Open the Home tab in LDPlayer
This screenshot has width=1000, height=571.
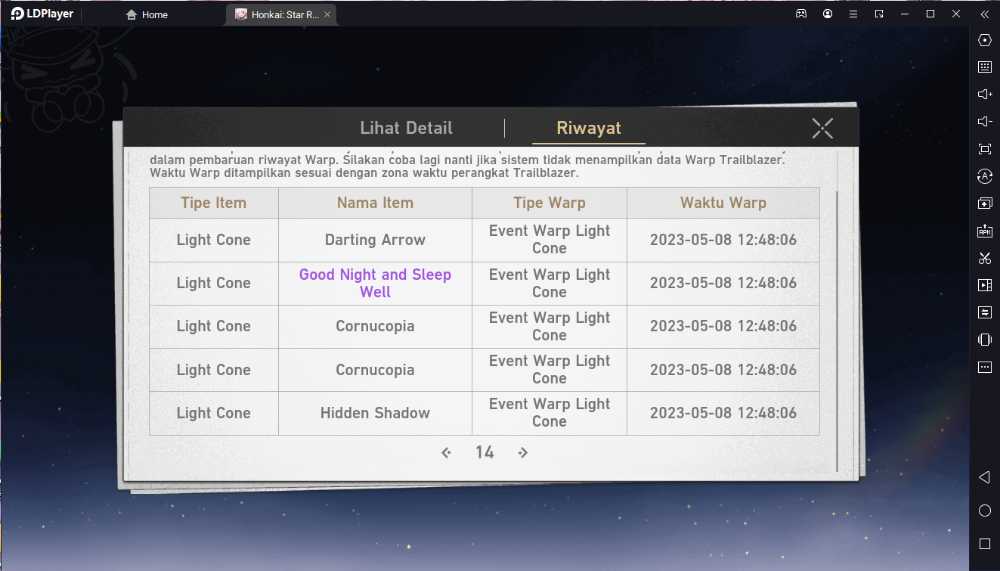pos(147,14)
